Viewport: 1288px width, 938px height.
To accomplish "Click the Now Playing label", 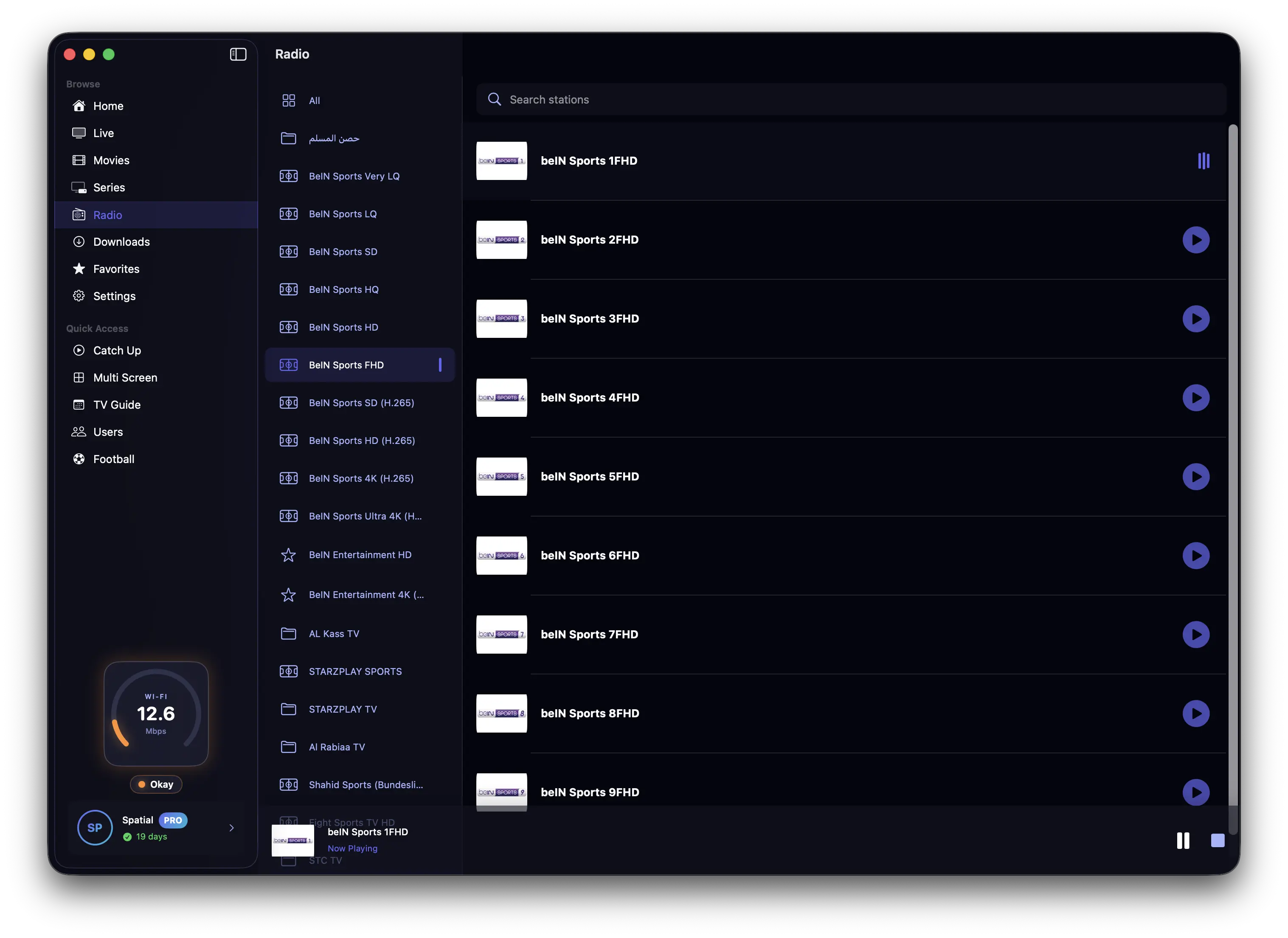I will (352, 848).
